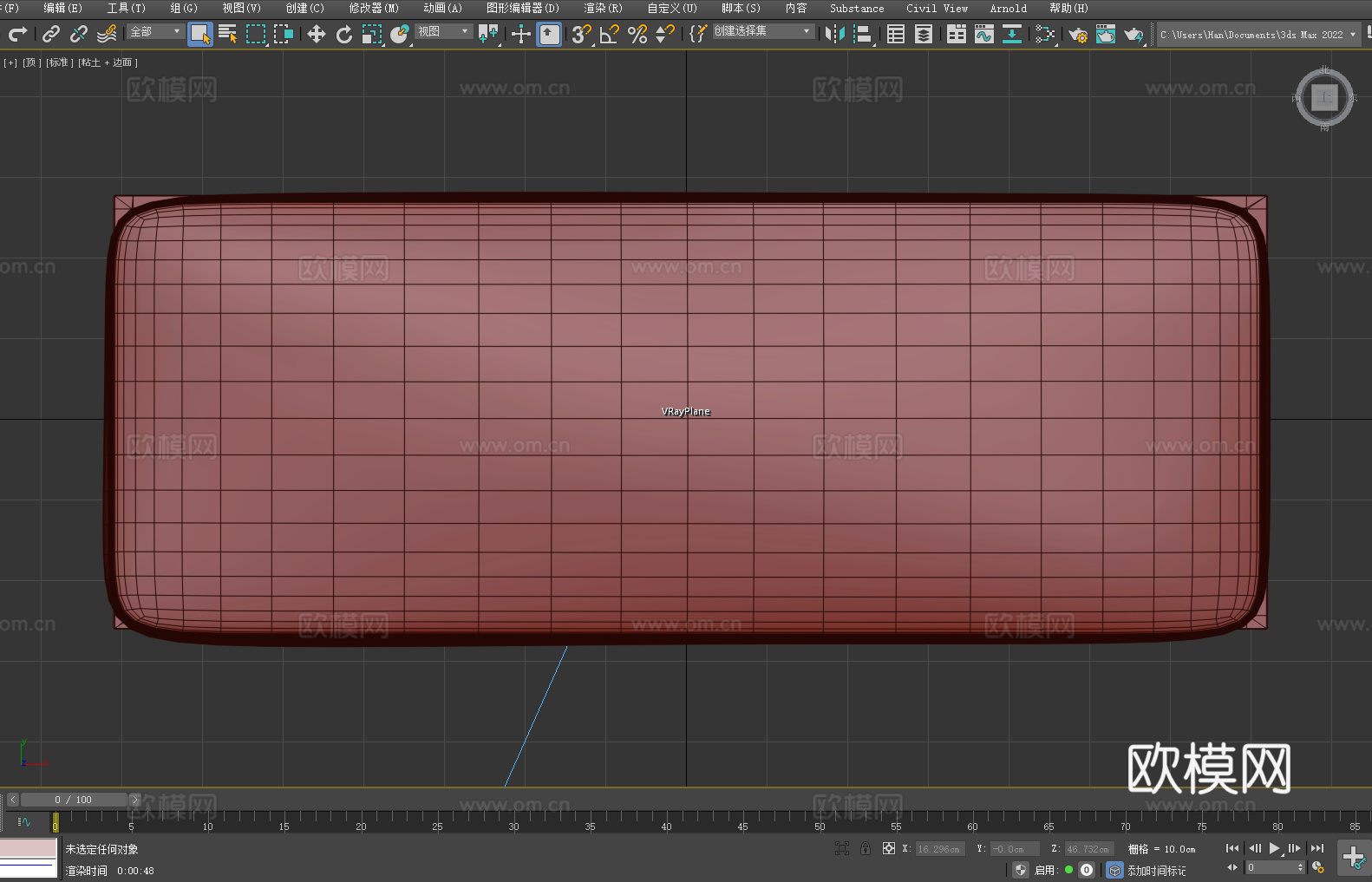Toggle Absolute/Offset transform type-in mode

889,848
